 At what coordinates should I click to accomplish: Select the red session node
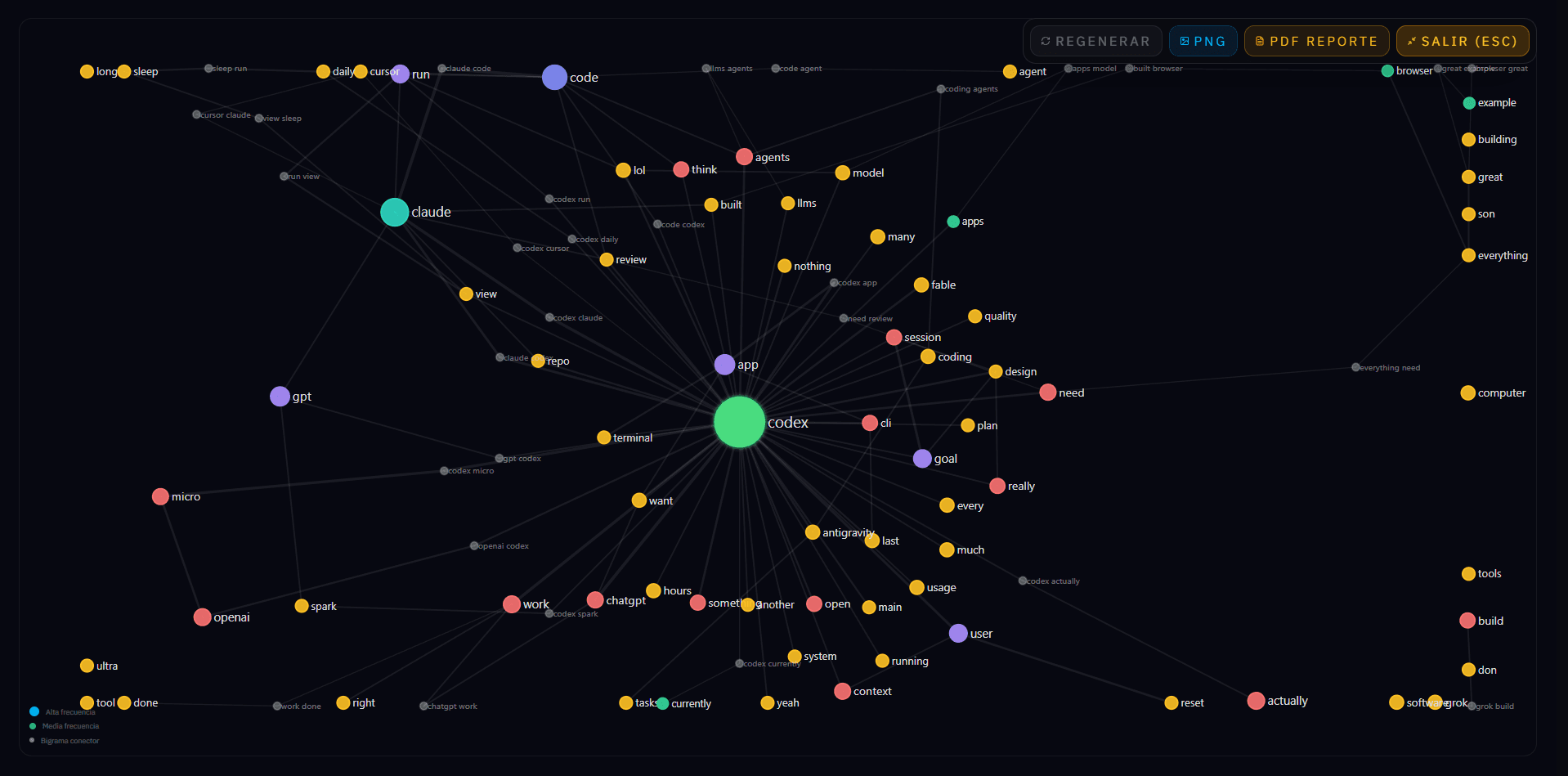point(894,337)
